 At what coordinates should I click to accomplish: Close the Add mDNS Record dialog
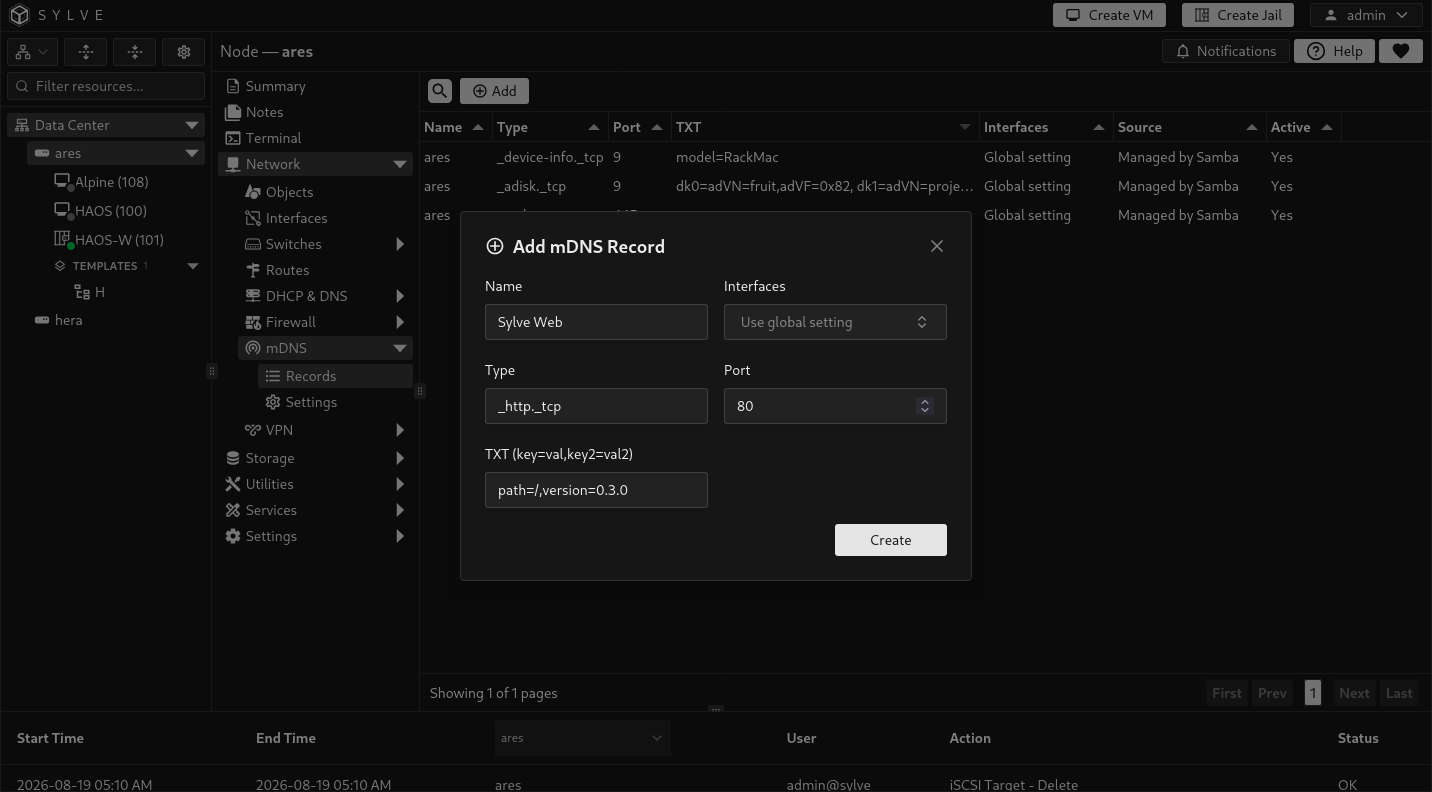[937, 246]
